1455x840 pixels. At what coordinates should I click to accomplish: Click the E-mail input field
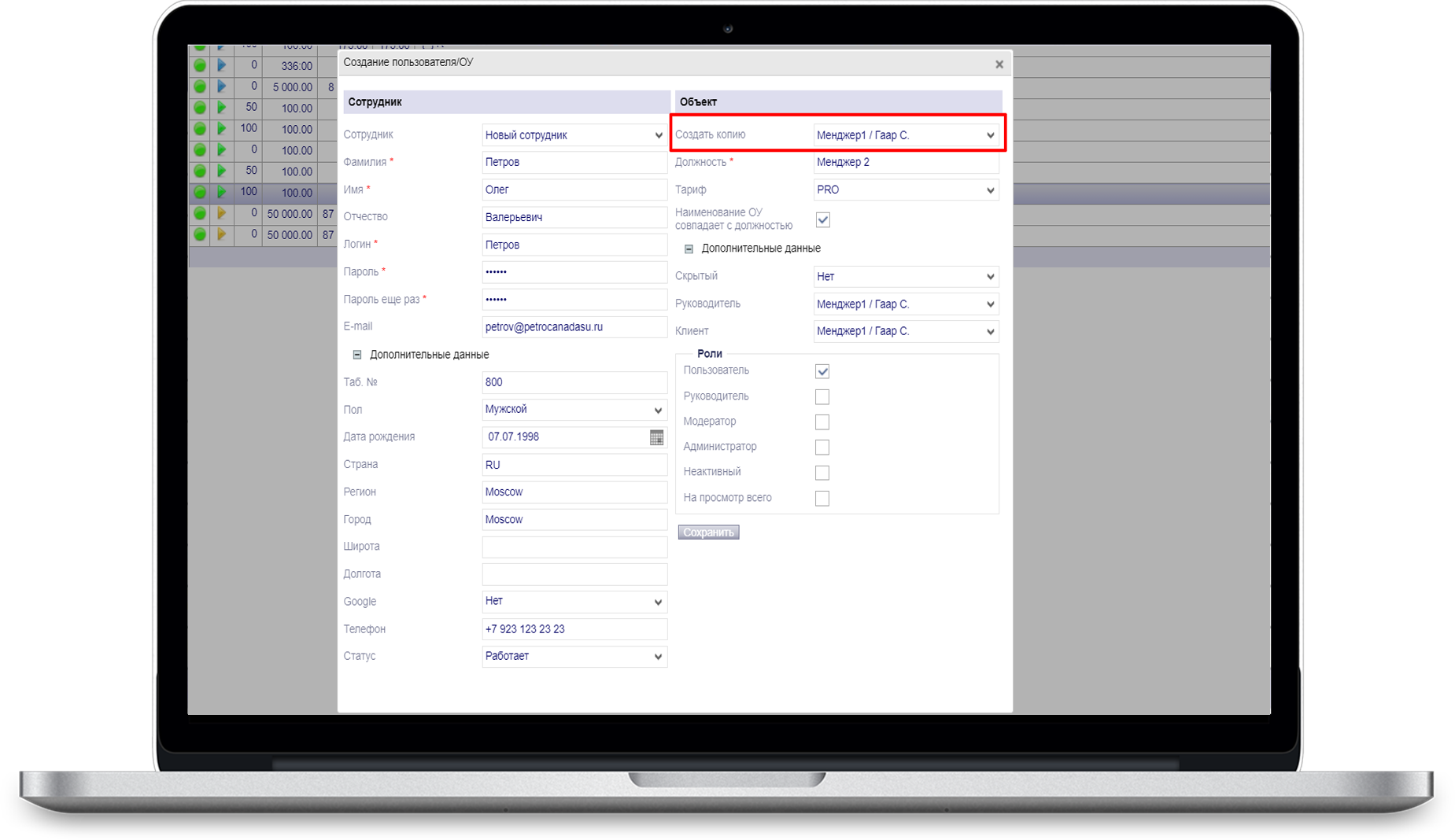tap(574, 327)
